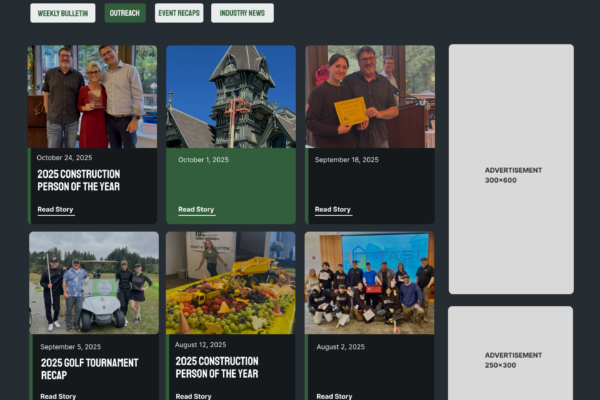Open the October 24 Construction Person headline
Image resolution: width=600 pixels, height=400 pixels.
coord(79,180)
